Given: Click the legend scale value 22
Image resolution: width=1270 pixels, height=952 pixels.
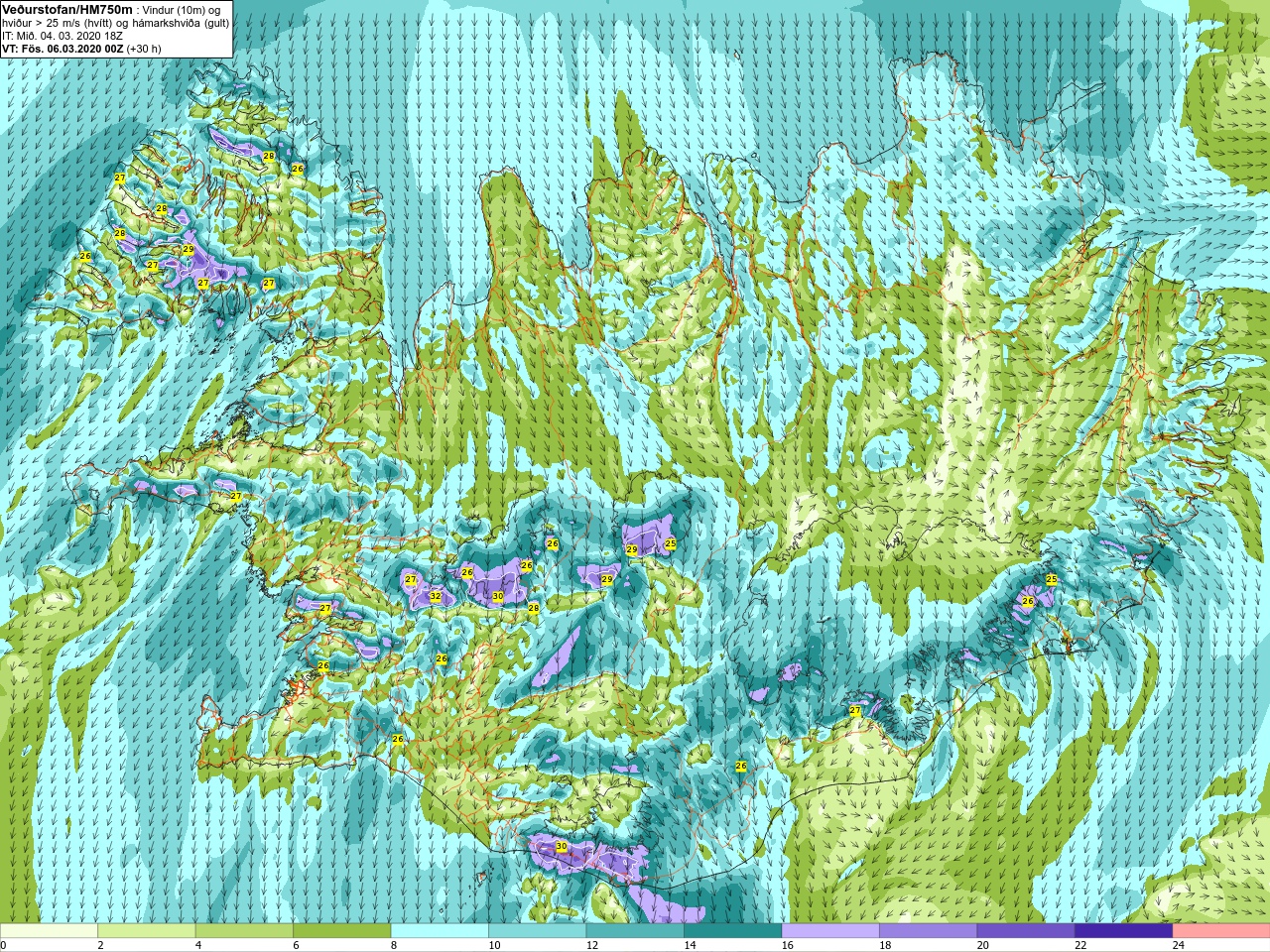Looking at the screenshot, I should 1080,946.
